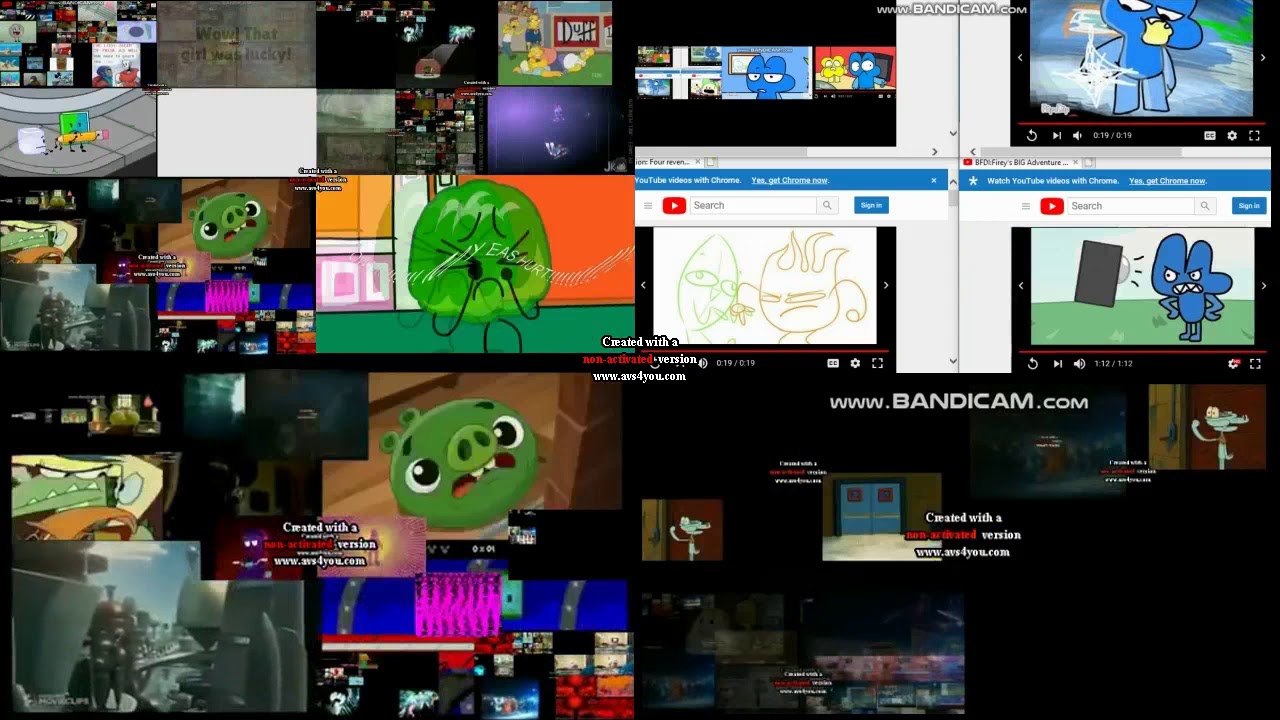
Task: Open YouTube guide menu in 'Four reven...' window
Action: (647, 205)
